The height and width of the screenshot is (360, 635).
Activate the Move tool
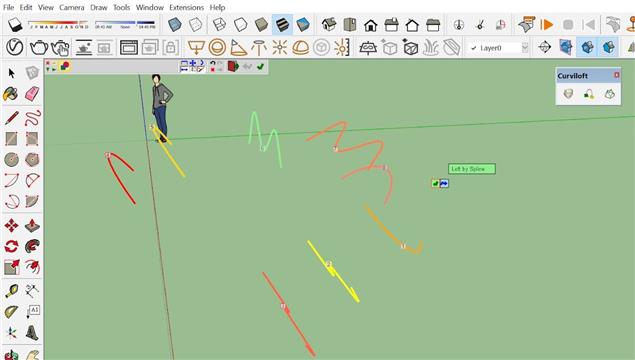point(11,226)
